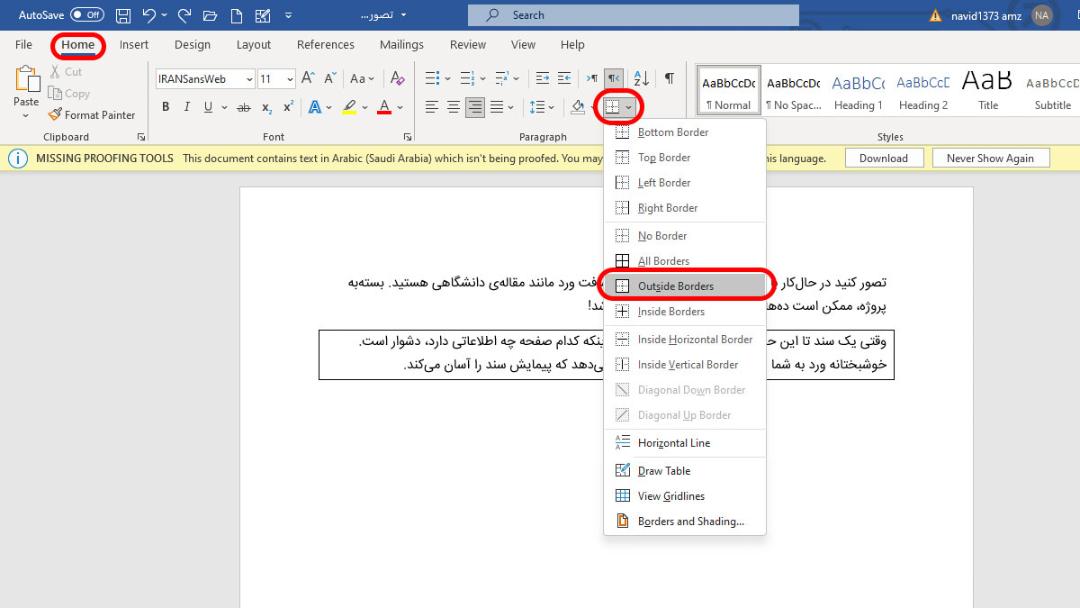
Task: Click the Paste clipboard icon
Action: tap(26, 80)
